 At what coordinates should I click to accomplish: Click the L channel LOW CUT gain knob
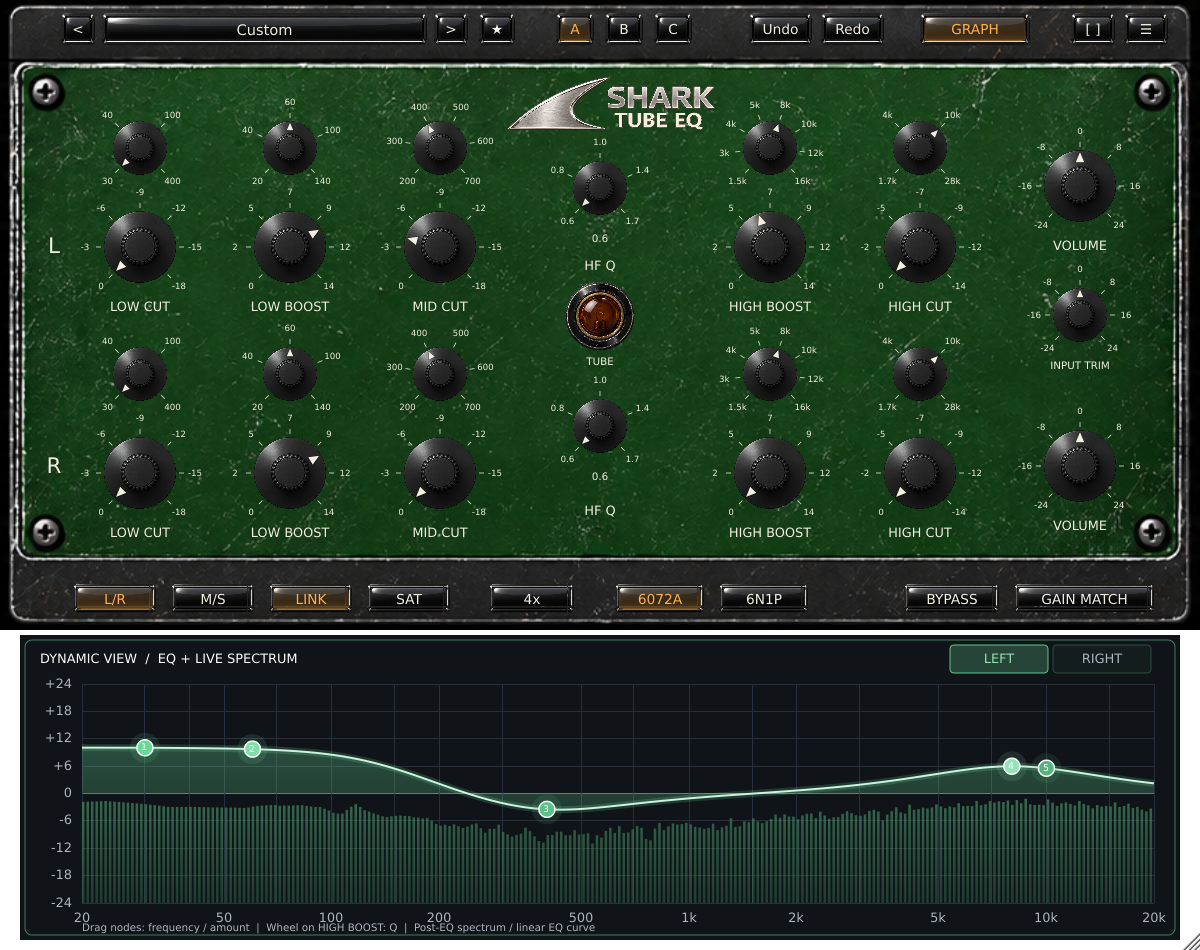(x=140, y=246)
